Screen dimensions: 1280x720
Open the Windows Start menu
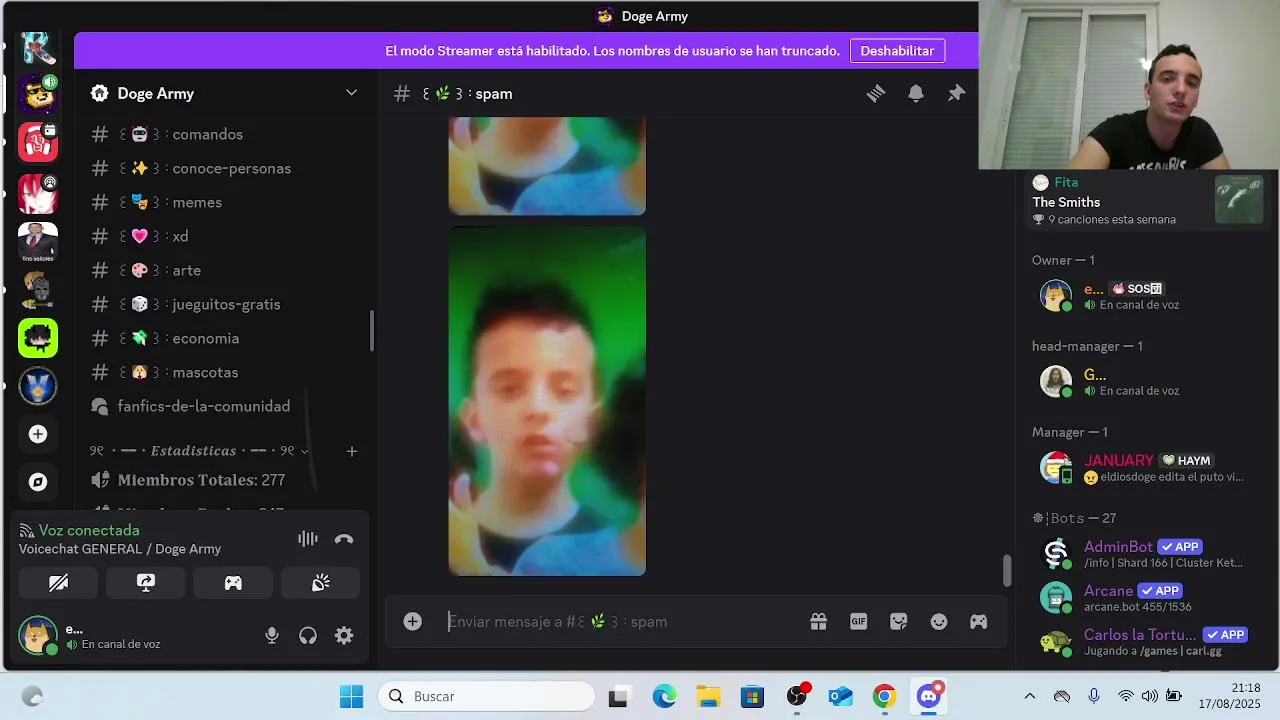tap(352, 697)
